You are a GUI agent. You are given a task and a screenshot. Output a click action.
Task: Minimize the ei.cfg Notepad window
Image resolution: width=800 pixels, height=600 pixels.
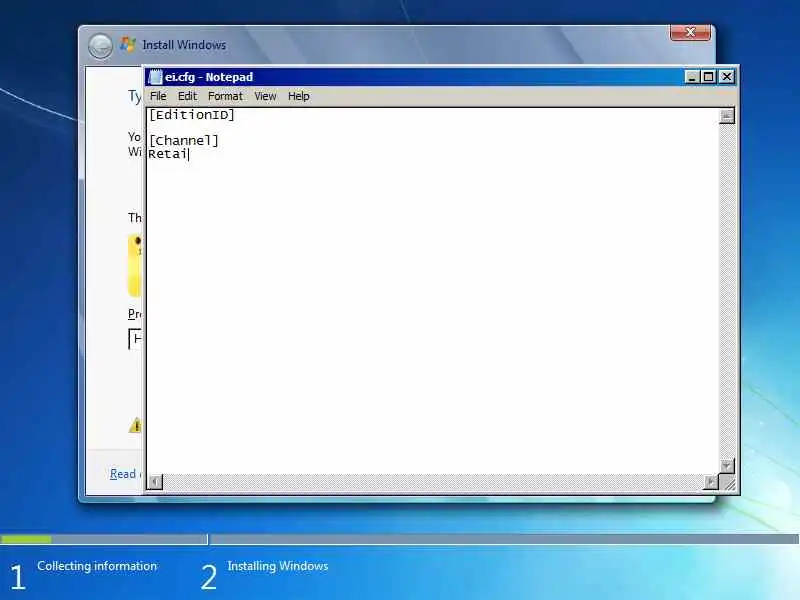click(692, 77)
